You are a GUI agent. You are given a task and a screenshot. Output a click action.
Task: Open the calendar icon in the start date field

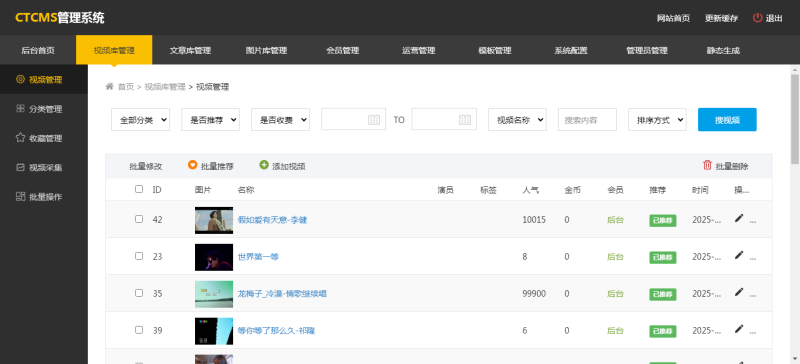374,120
